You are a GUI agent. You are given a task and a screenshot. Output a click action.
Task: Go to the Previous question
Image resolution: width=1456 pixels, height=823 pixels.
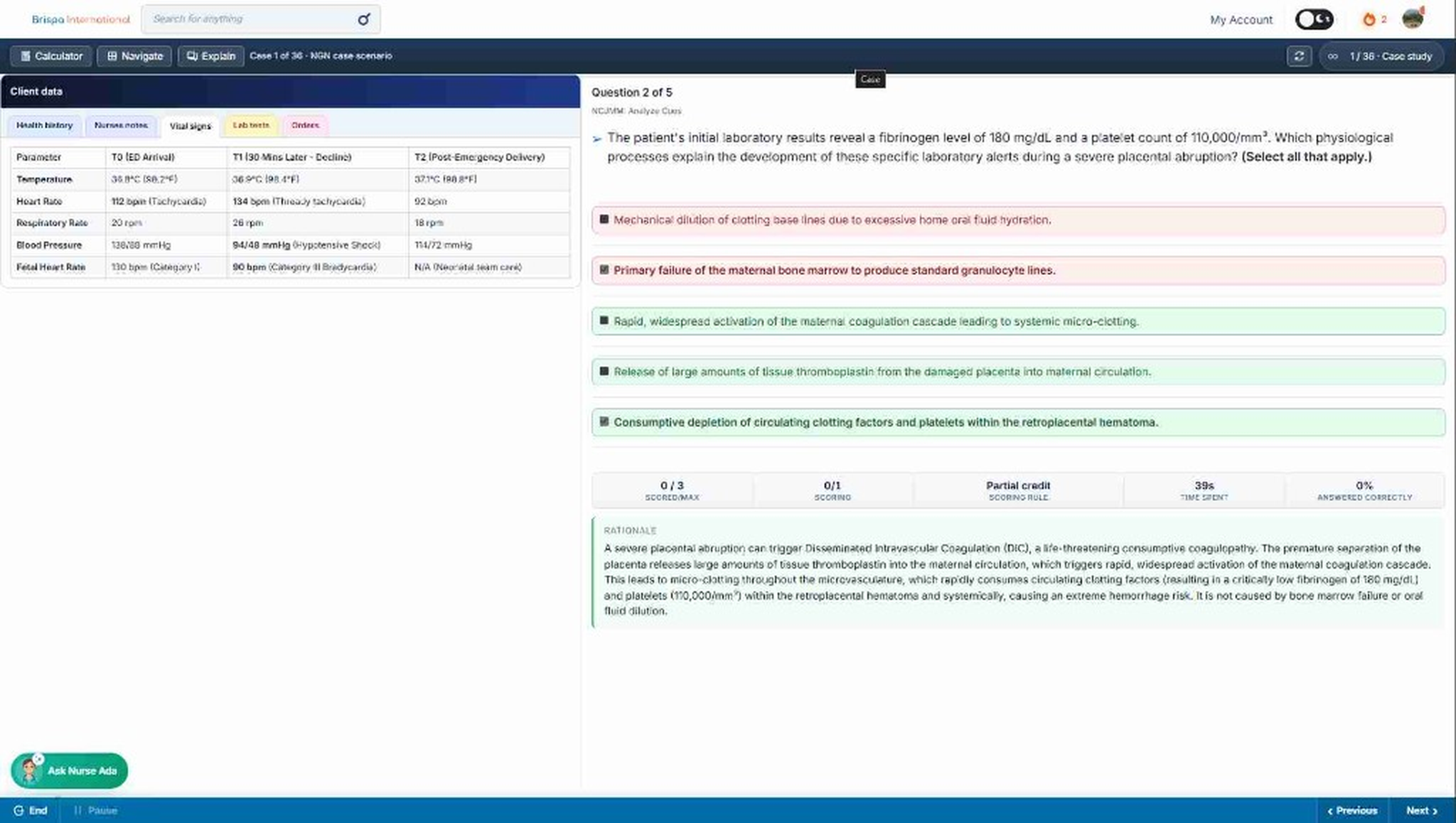coord(1351,810)
